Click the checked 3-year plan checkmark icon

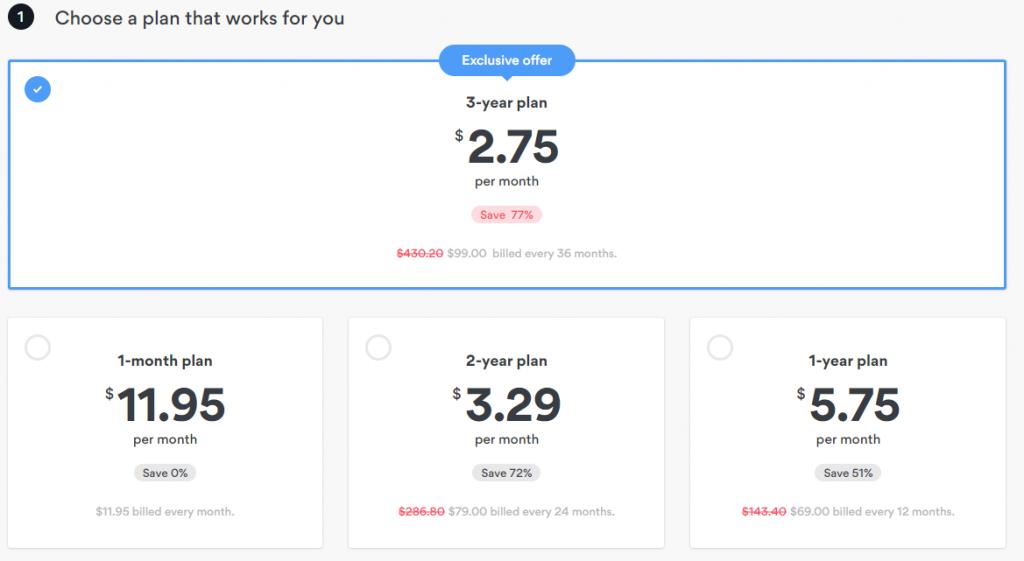(37, 89)
